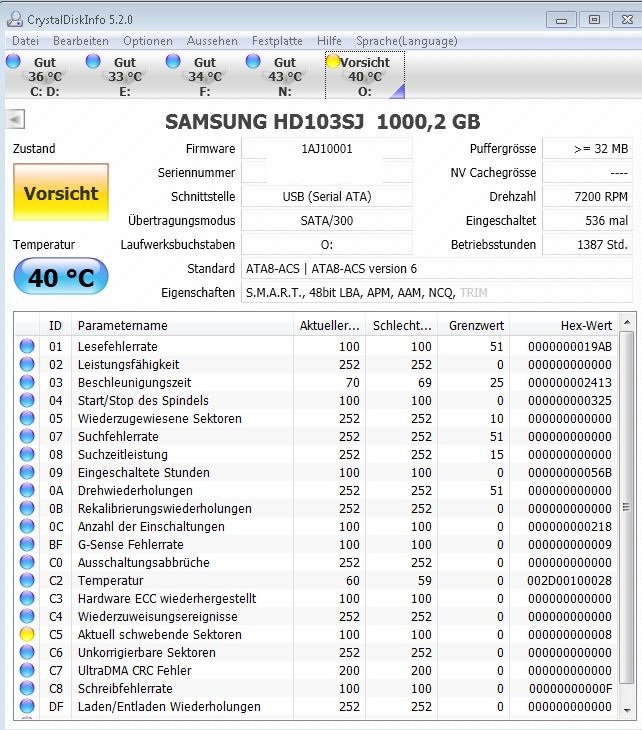Screen dimensions: 642x730
Task: Click the Hex-Wert column header
Action: point(563,325)
